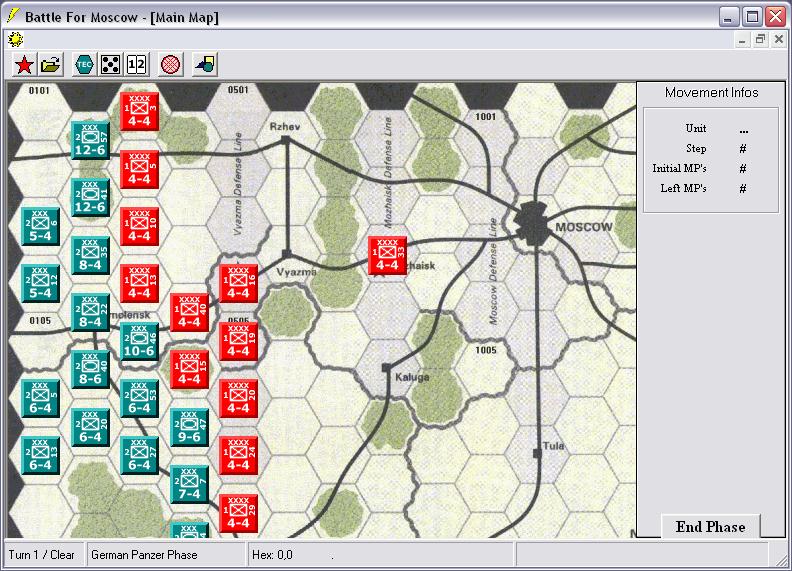Viewport: 792px width, 571px height.
Task: Click the 'Left MP's' label
Action: click(683, 188)
